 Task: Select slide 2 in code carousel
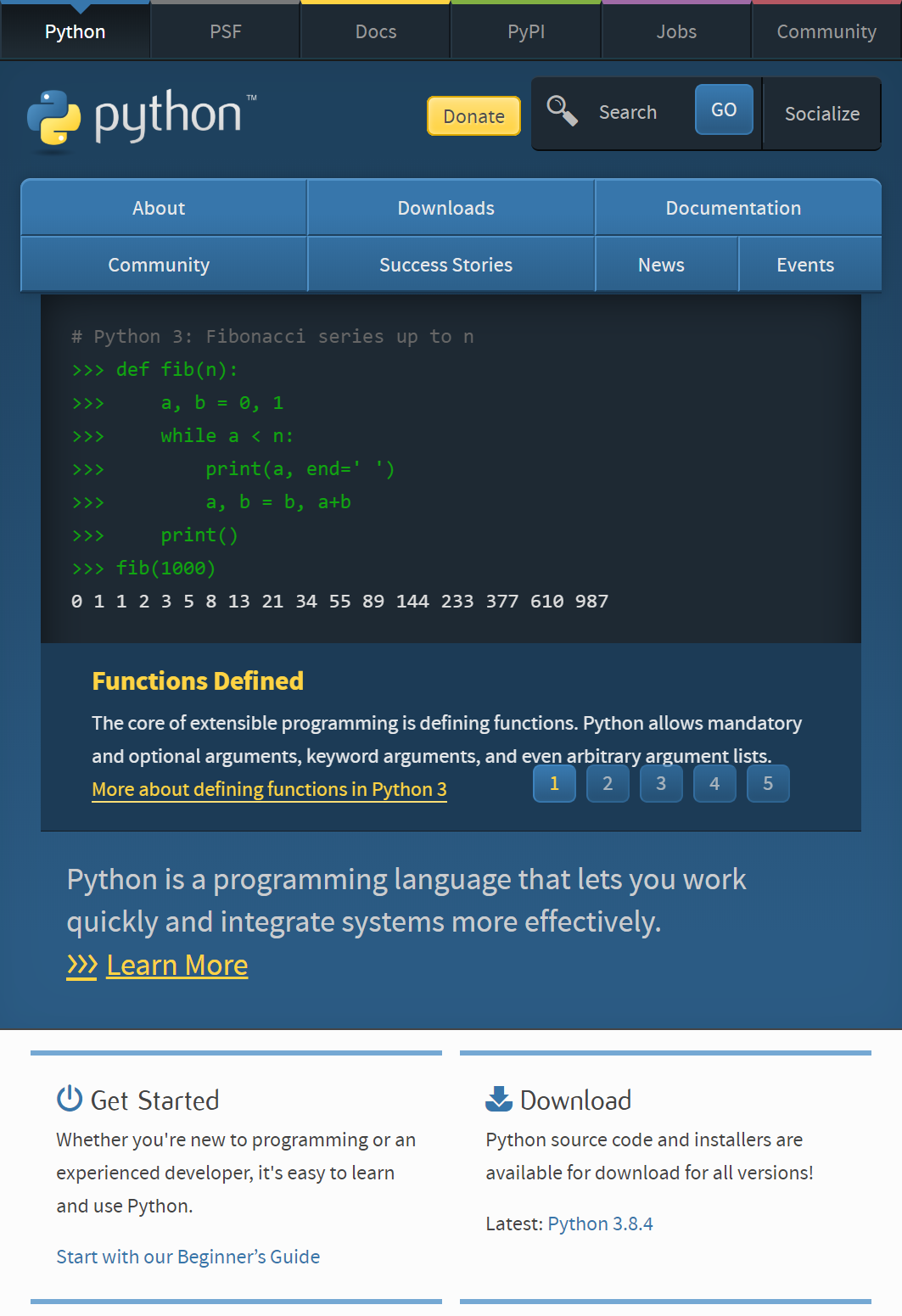tap(608, 783)
